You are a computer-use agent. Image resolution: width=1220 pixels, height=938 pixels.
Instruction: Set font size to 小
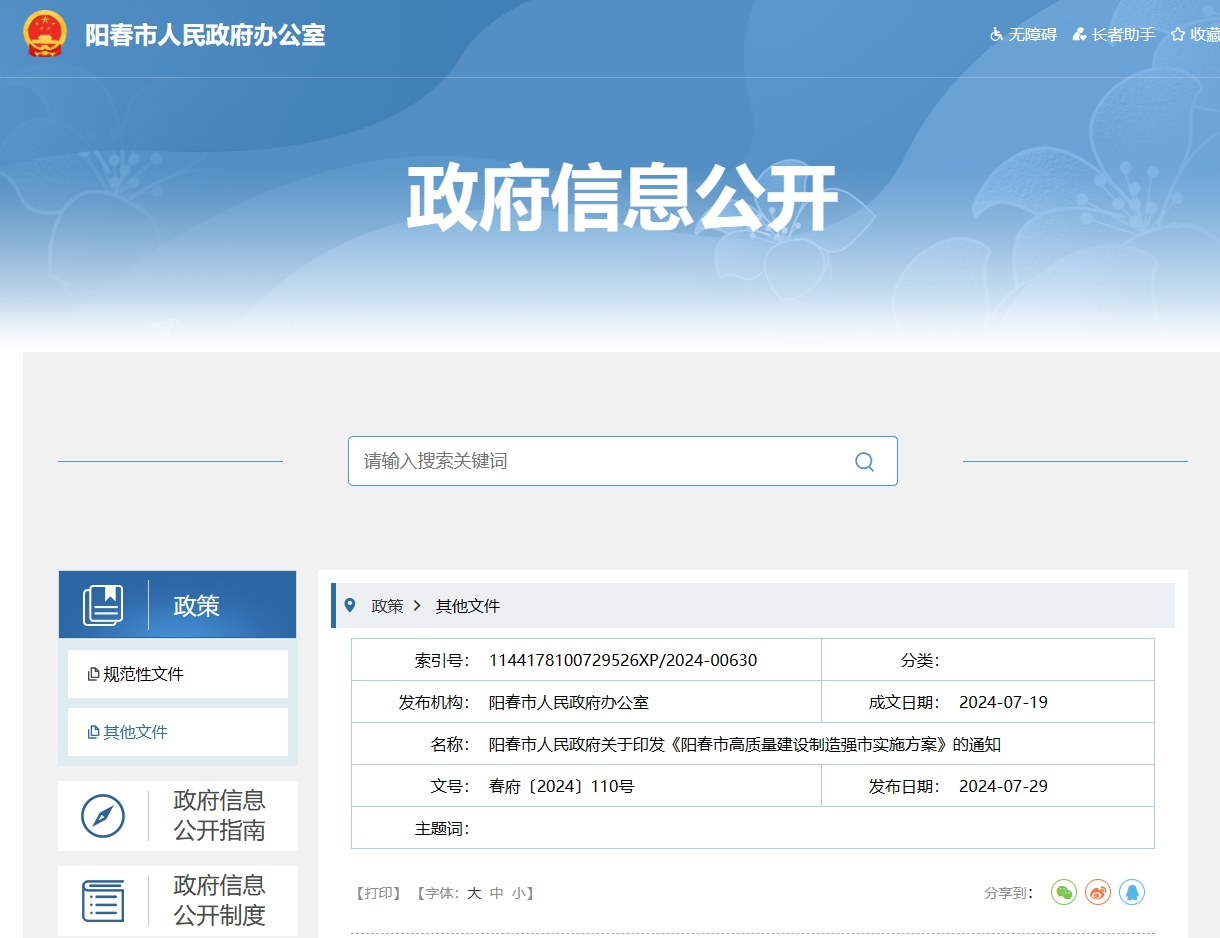pos(518,893)
